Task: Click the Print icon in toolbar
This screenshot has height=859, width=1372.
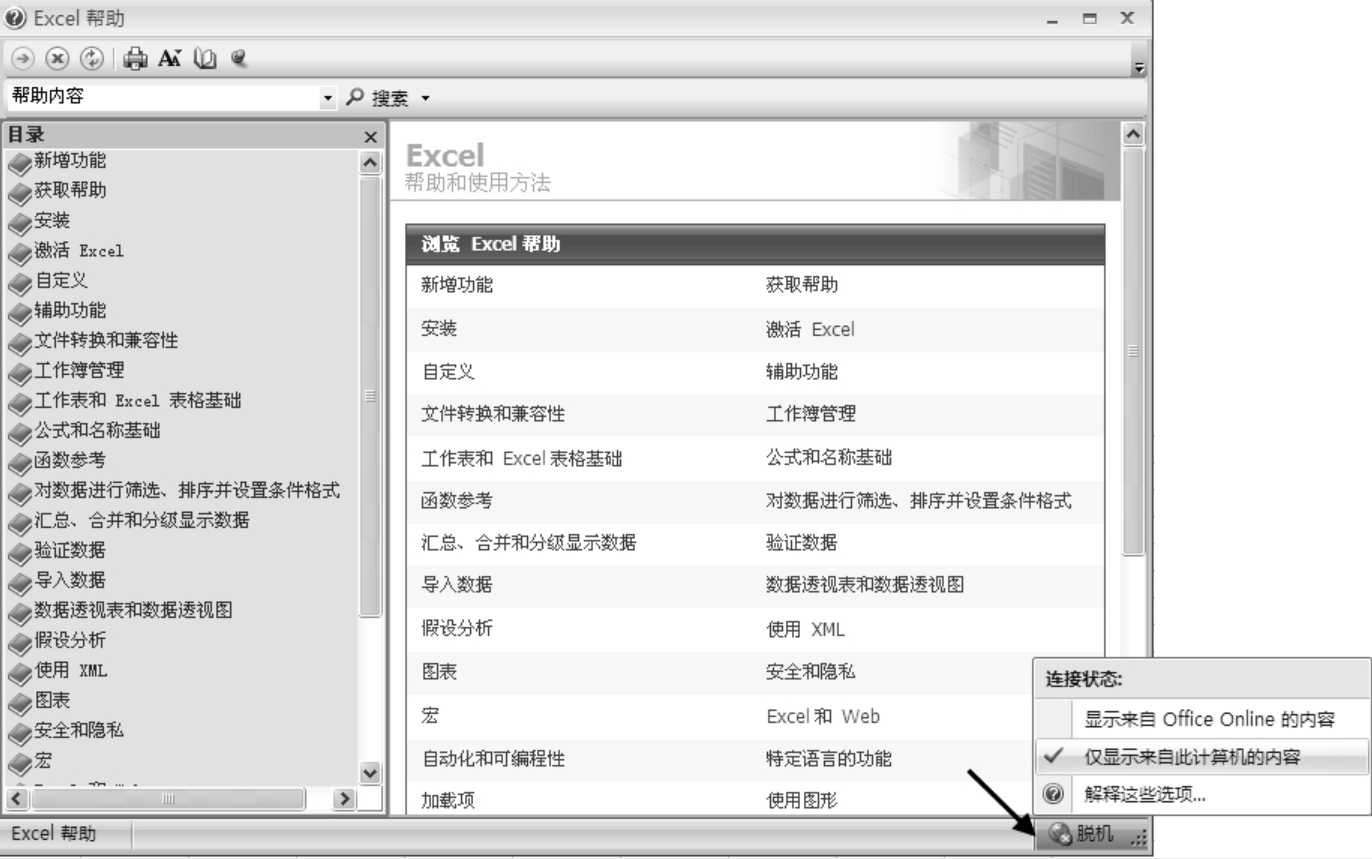Action: point(136,60)
